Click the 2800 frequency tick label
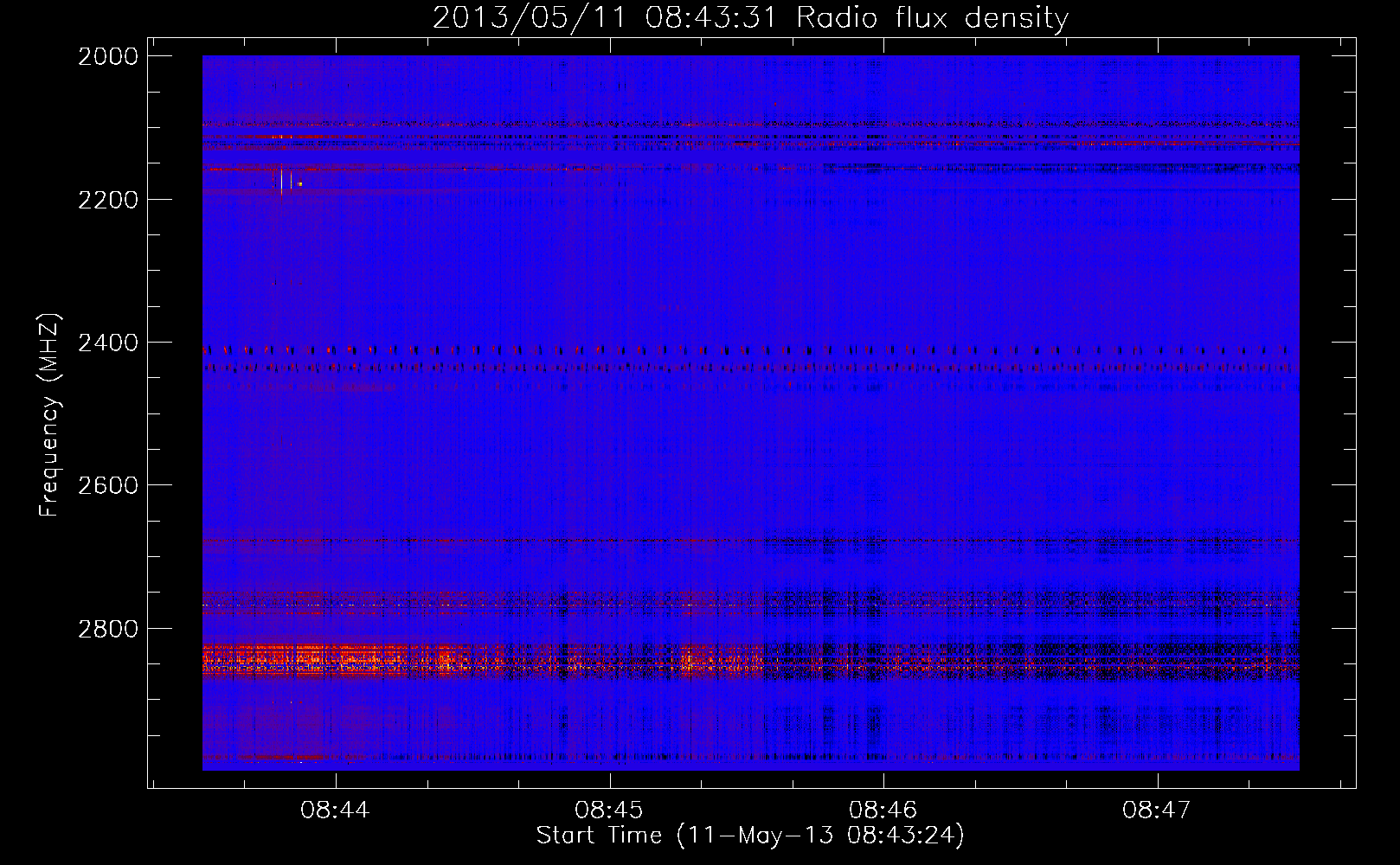This screenshot has width=1400, height=865. [x=108, y=629]
